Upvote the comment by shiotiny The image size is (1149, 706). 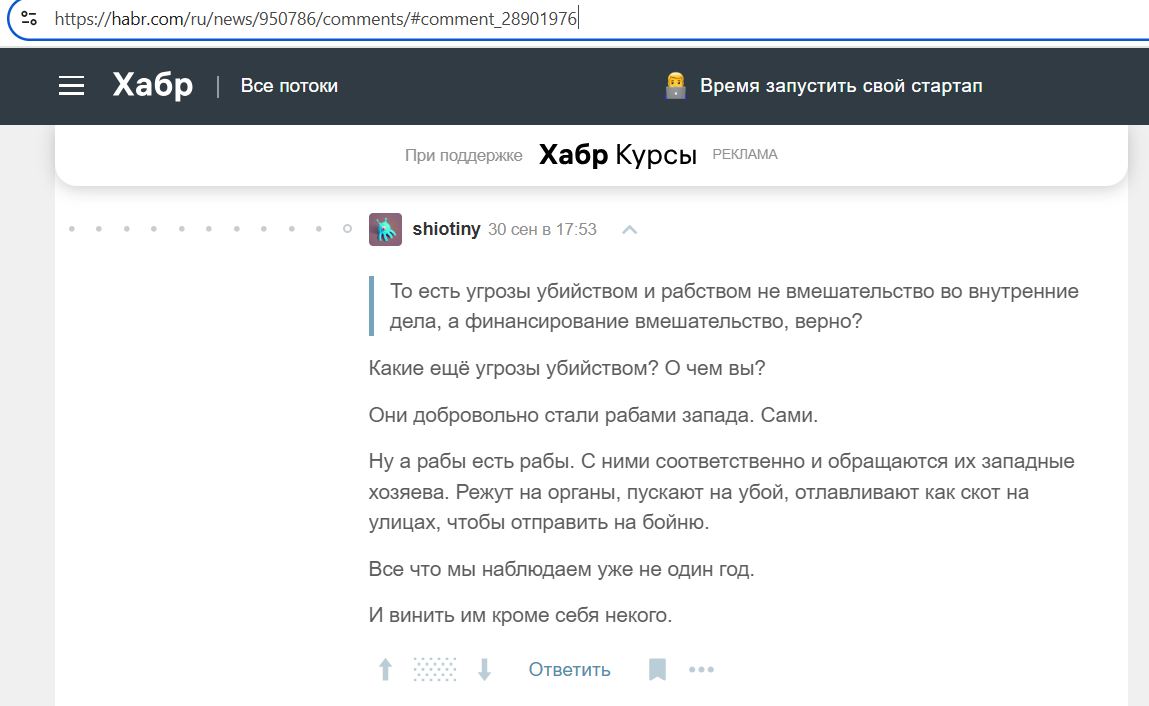(385, 669)
